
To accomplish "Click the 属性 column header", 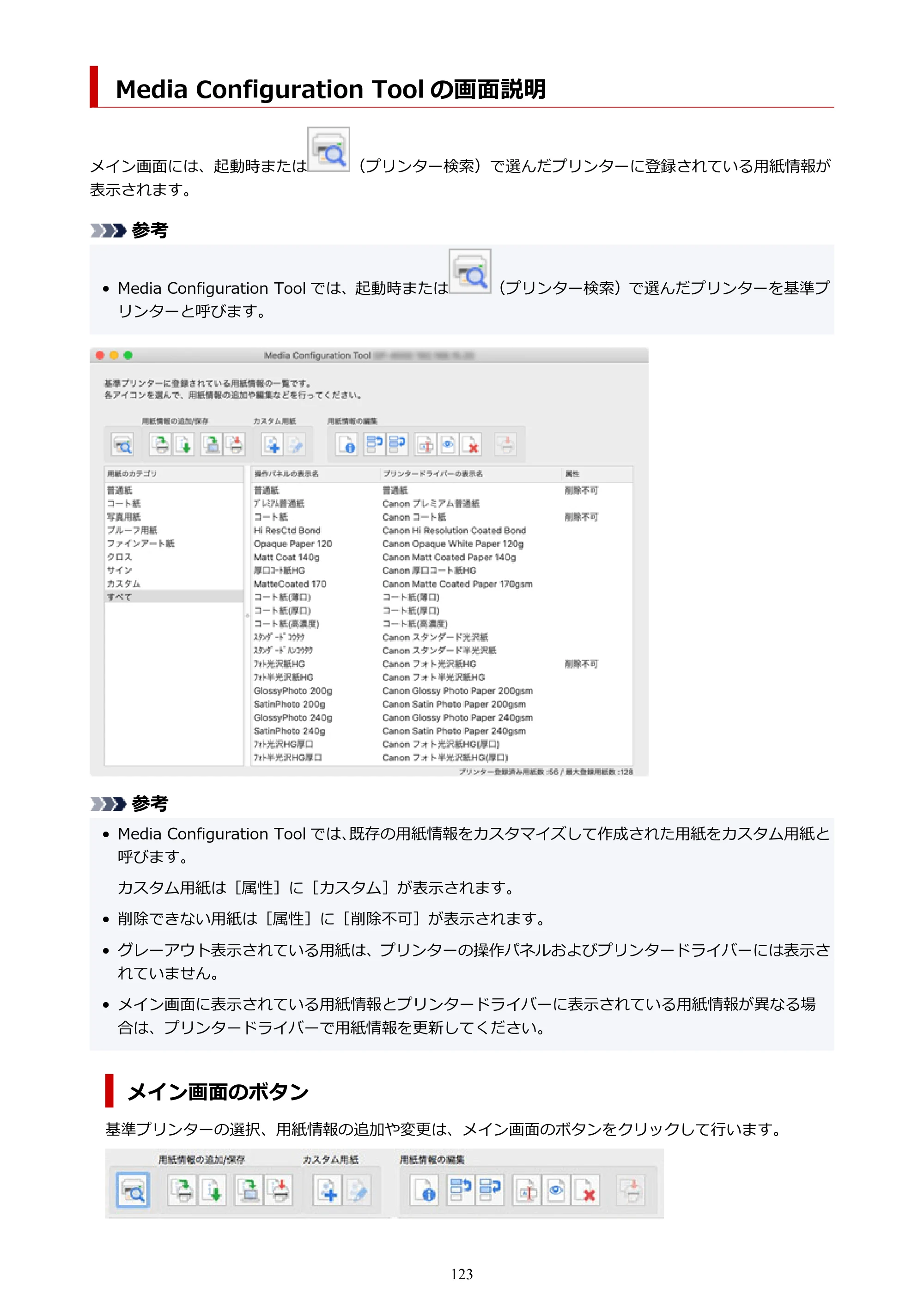I will 597,474.
